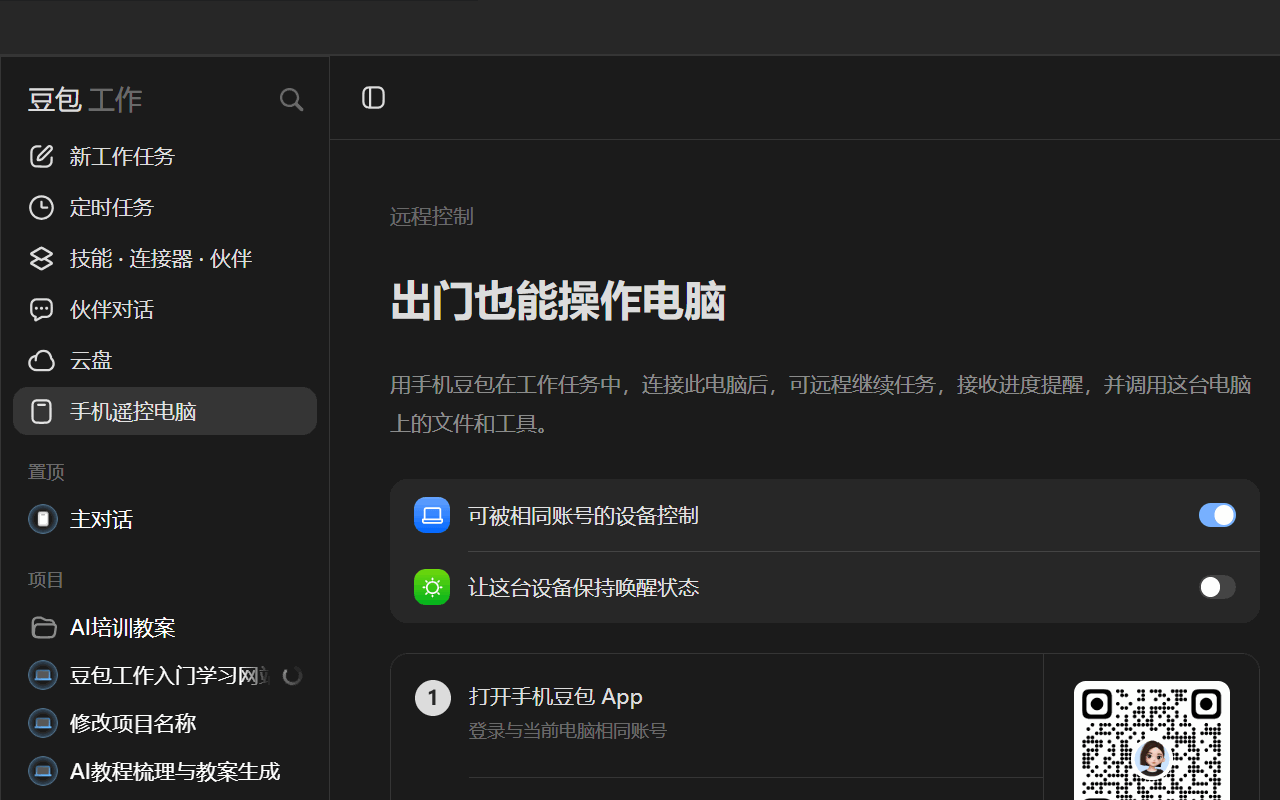The height and width of the screenshot is (800, 1280).
Task: Click the phone icon beside 手机遥控电脑
Action: pyautogui.click(x=41, y=411)
